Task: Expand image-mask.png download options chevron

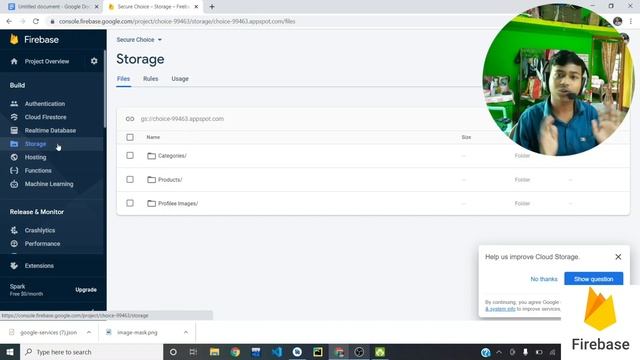Action: click(x=186, y=332)
